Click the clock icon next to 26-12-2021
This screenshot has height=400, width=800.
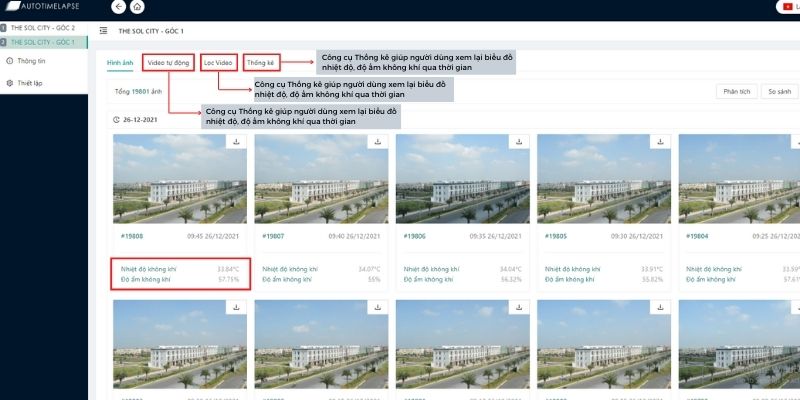point(116,119)
